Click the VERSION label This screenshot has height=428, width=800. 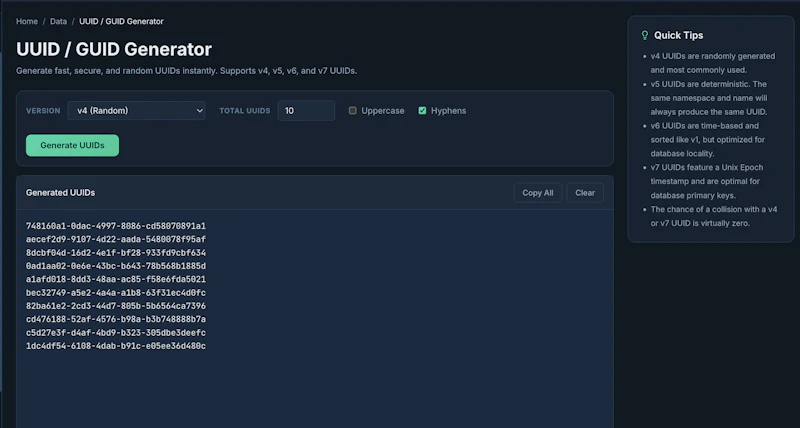click(43, 111)
